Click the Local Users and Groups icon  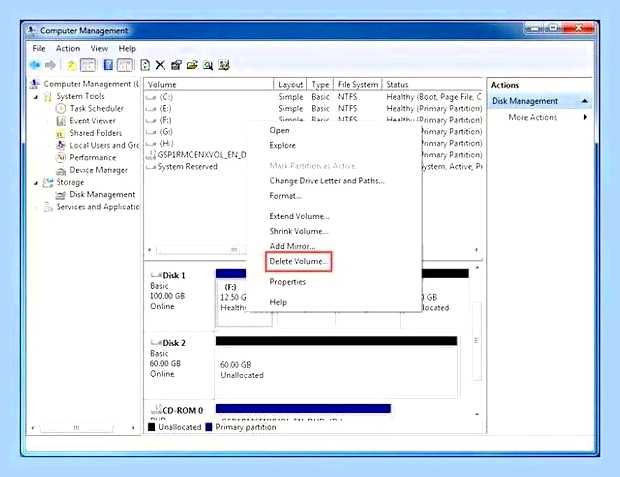pos(60,146)
